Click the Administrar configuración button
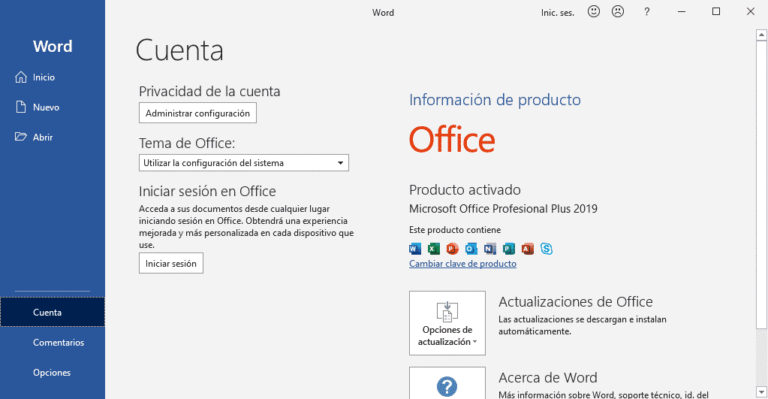 [197, 113]
